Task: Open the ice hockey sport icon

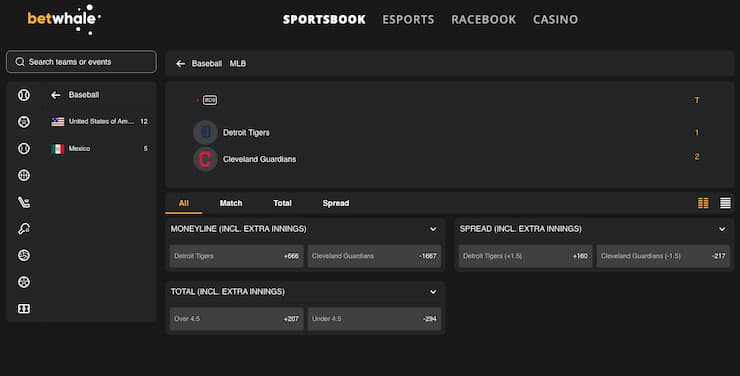Action: pyautogui.click(x=24, y=202)
